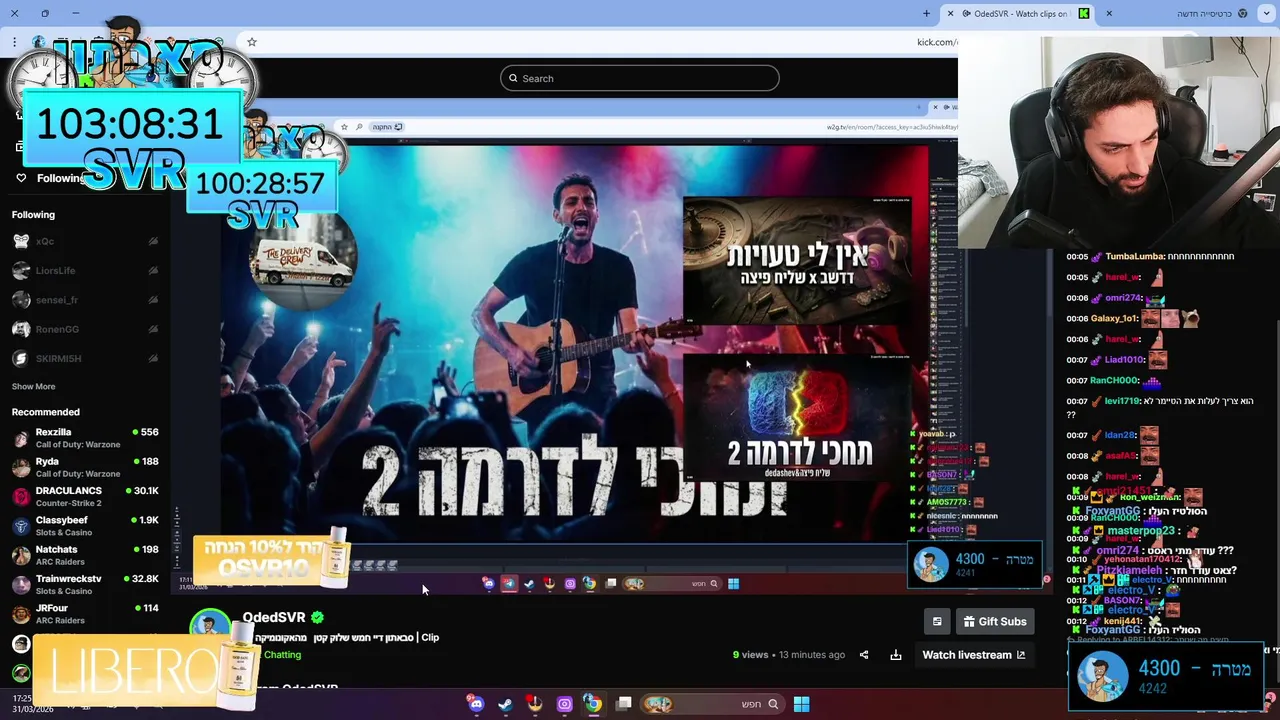This screenshot has height=720, width=1280.
Task: Open xQc in the Following list
Action: click(85, 241)
